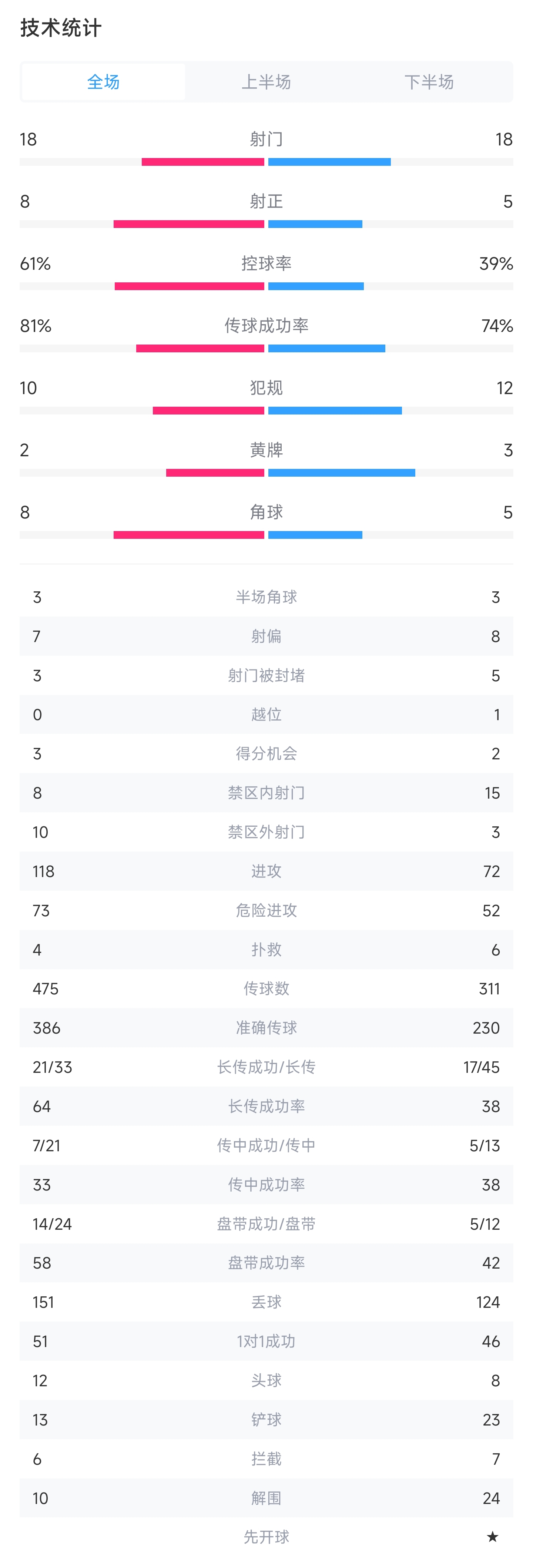Select the 1对1成功 row
Image resolution: width=533 pixels, height=1568 pixels.
coord(266,1342)
